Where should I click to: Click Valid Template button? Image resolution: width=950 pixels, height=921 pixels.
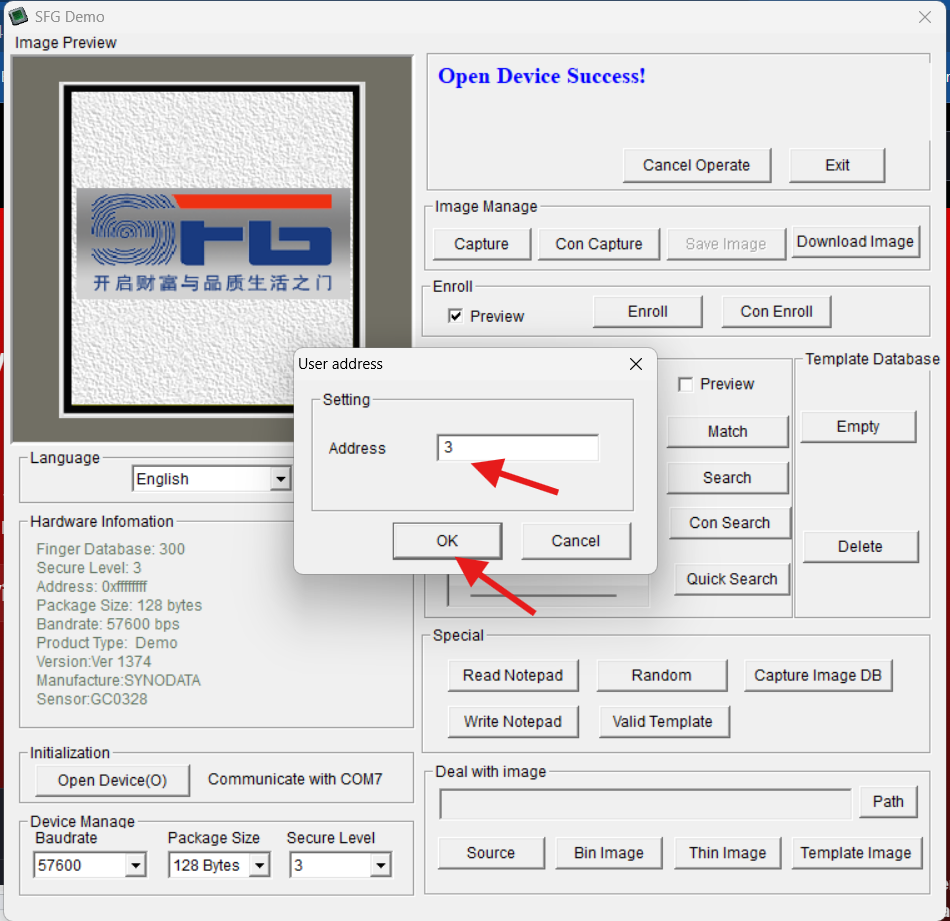pos(663,721)
